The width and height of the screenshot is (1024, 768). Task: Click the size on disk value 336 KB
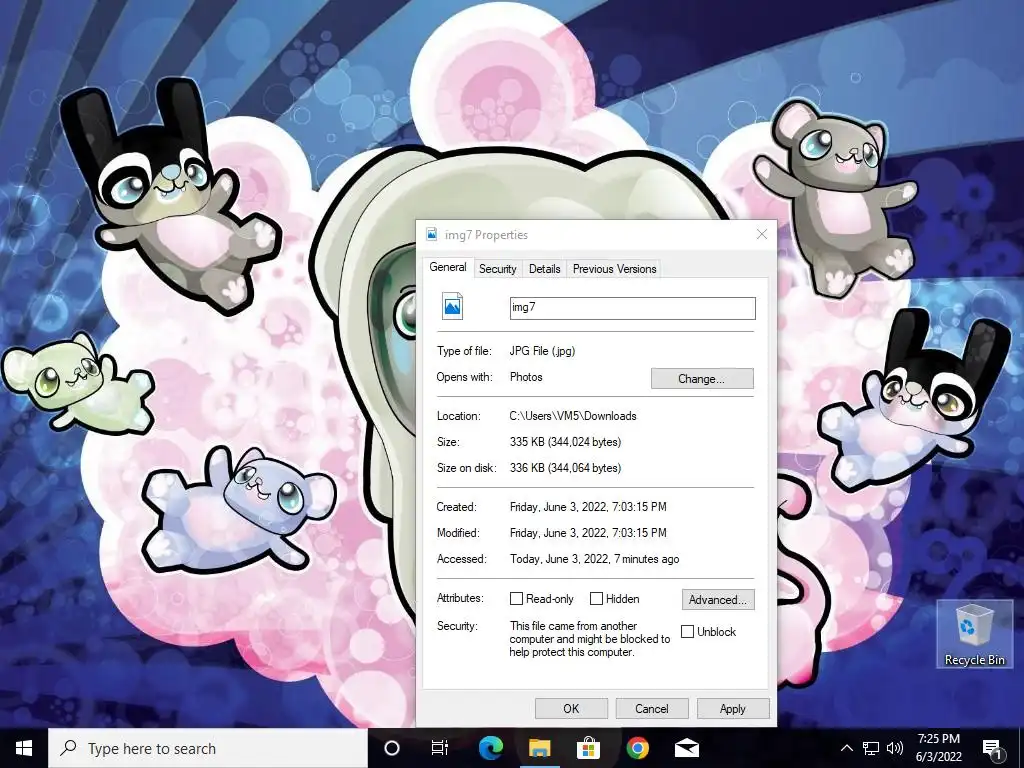coord(566,468)
